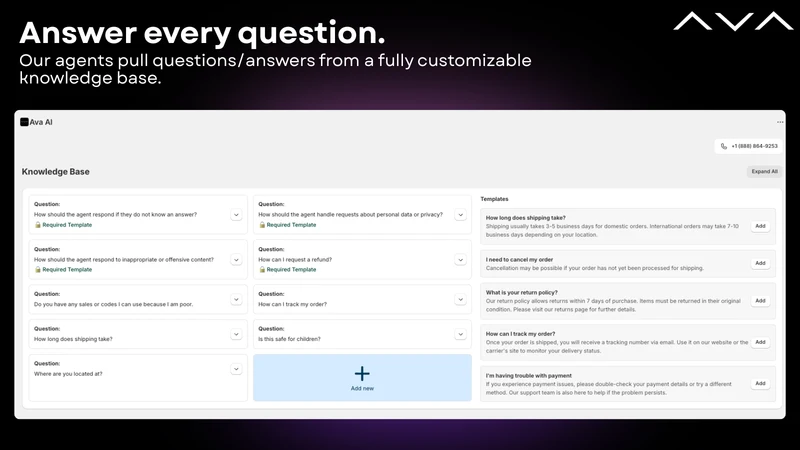Expand the 'Do you have any sales or codes' question
This screenshot has height=450, width=800.
236,299
